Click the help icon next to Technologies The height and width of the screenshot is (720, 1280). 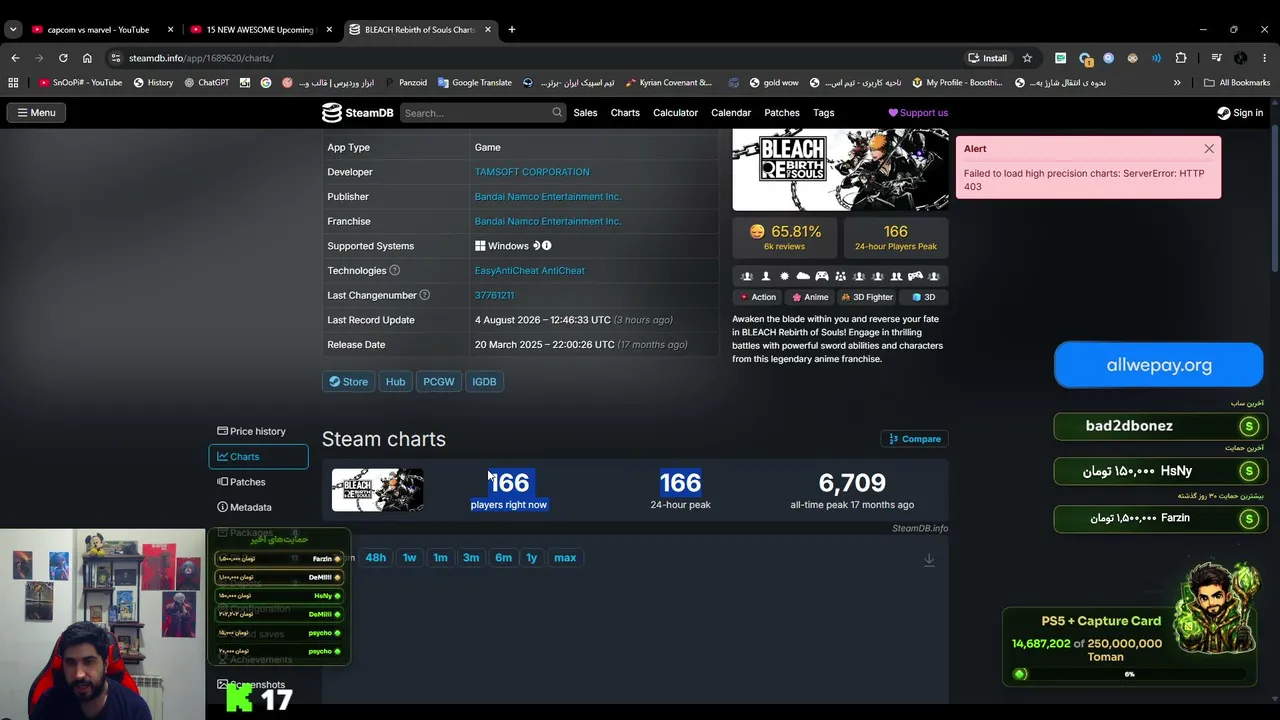(x=394, y=271)
